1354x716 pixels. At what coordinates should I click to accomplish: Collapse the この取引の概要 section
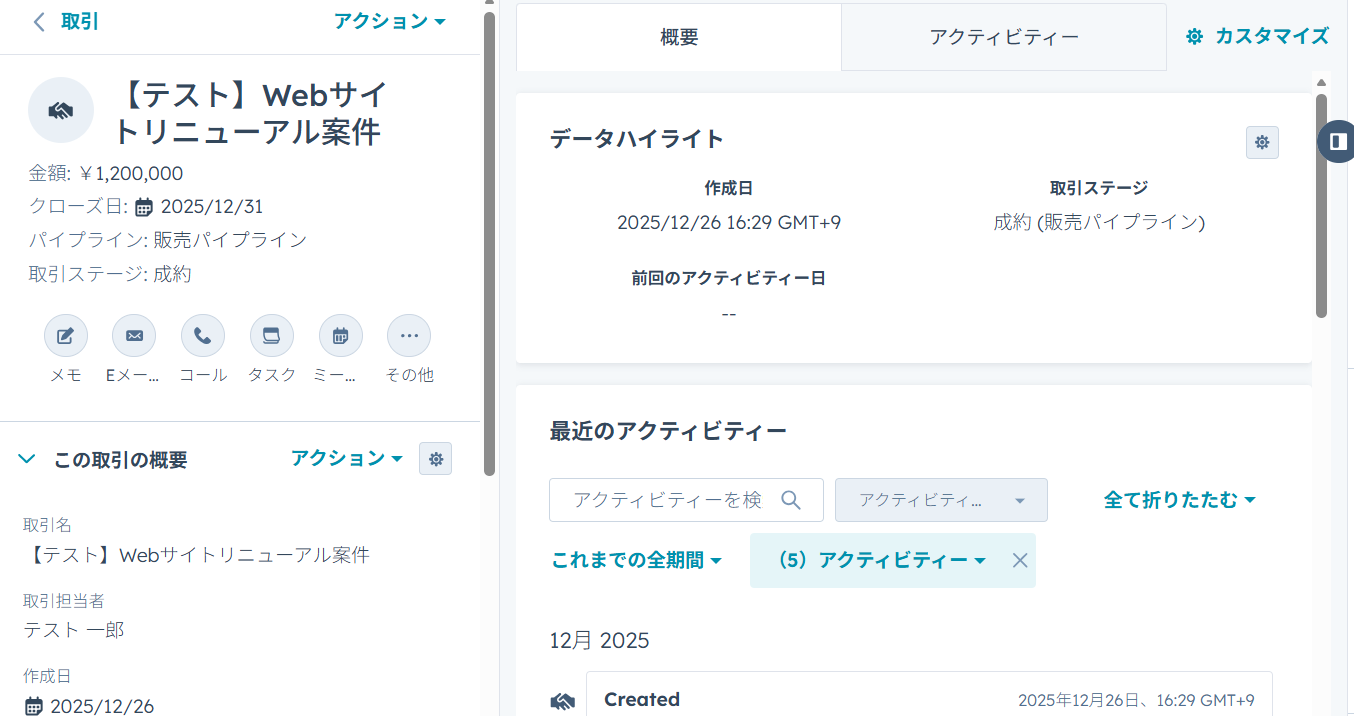click(28, 459)
